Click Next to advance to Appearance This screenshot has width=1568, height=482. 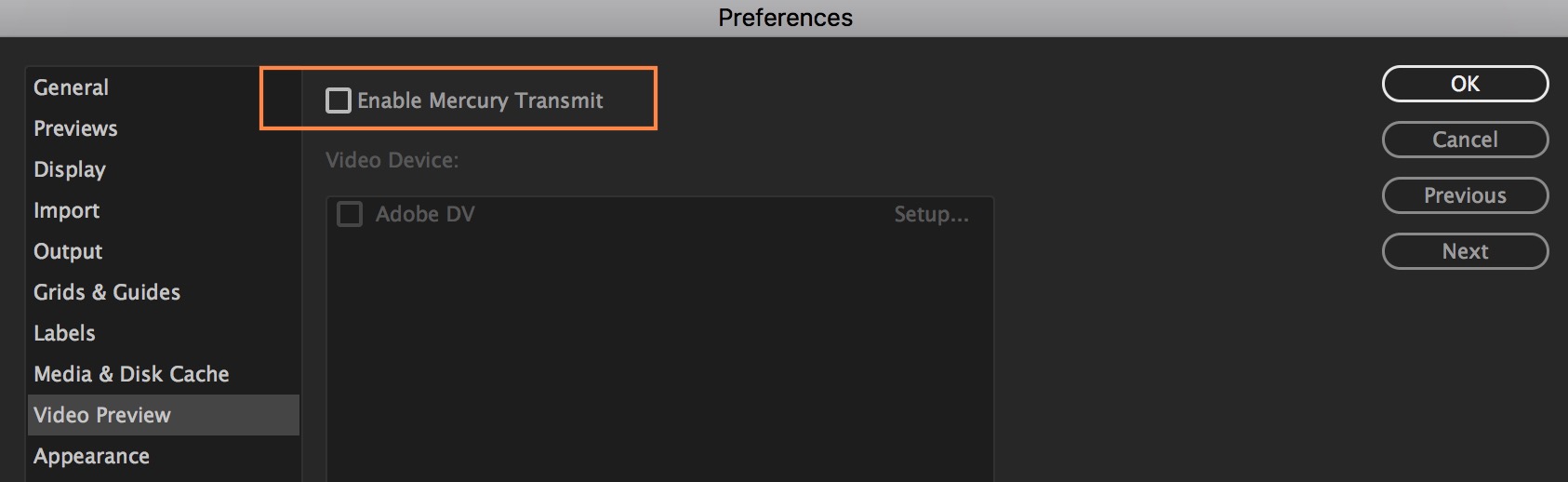(x=1465, y=251)
